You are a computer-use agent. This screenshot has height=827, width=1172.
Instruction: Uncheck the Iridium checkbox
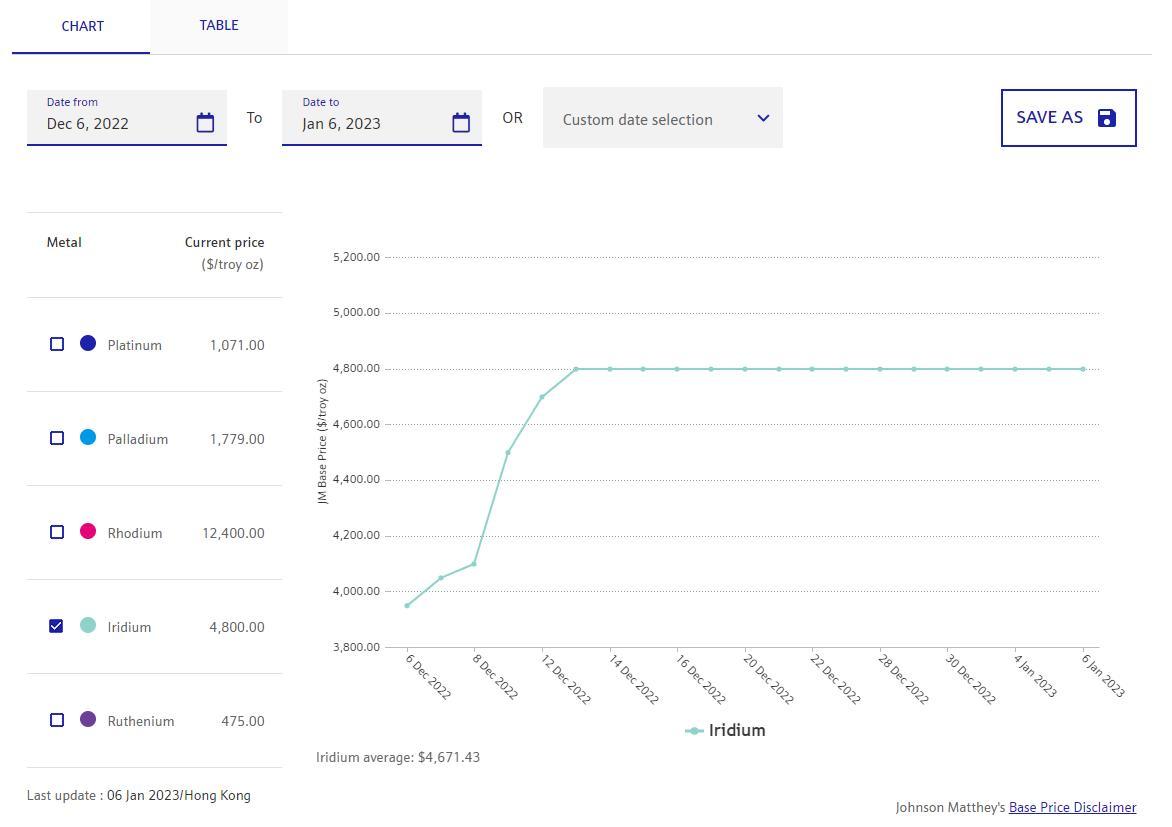click(x=57, y=626)
